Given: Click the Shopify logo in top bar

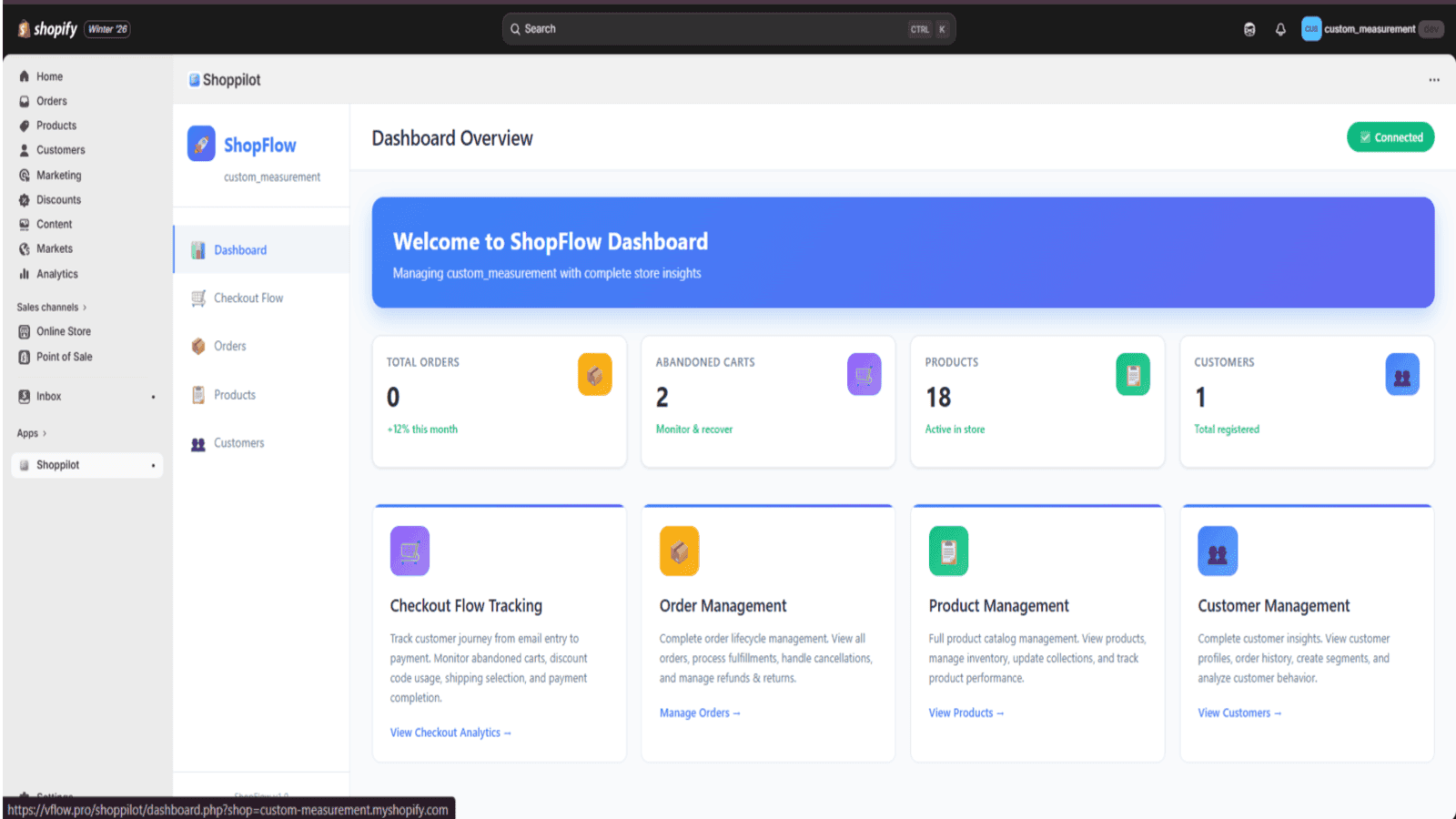Looking at the screenshot, I should click(47, 29).
